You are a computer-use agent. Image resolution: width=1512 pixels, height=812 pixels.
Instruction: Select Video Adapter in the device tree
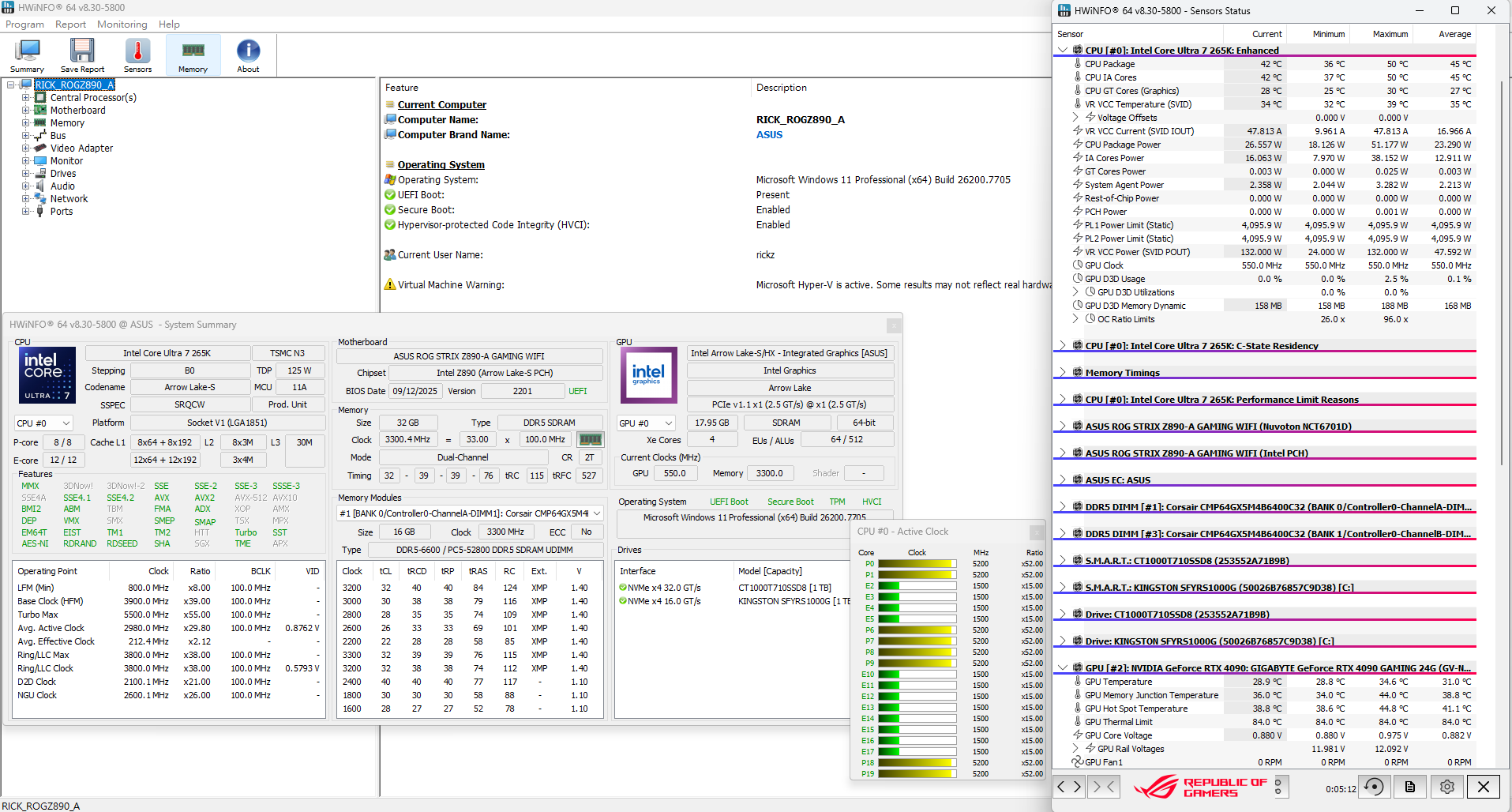coord(81,148)
